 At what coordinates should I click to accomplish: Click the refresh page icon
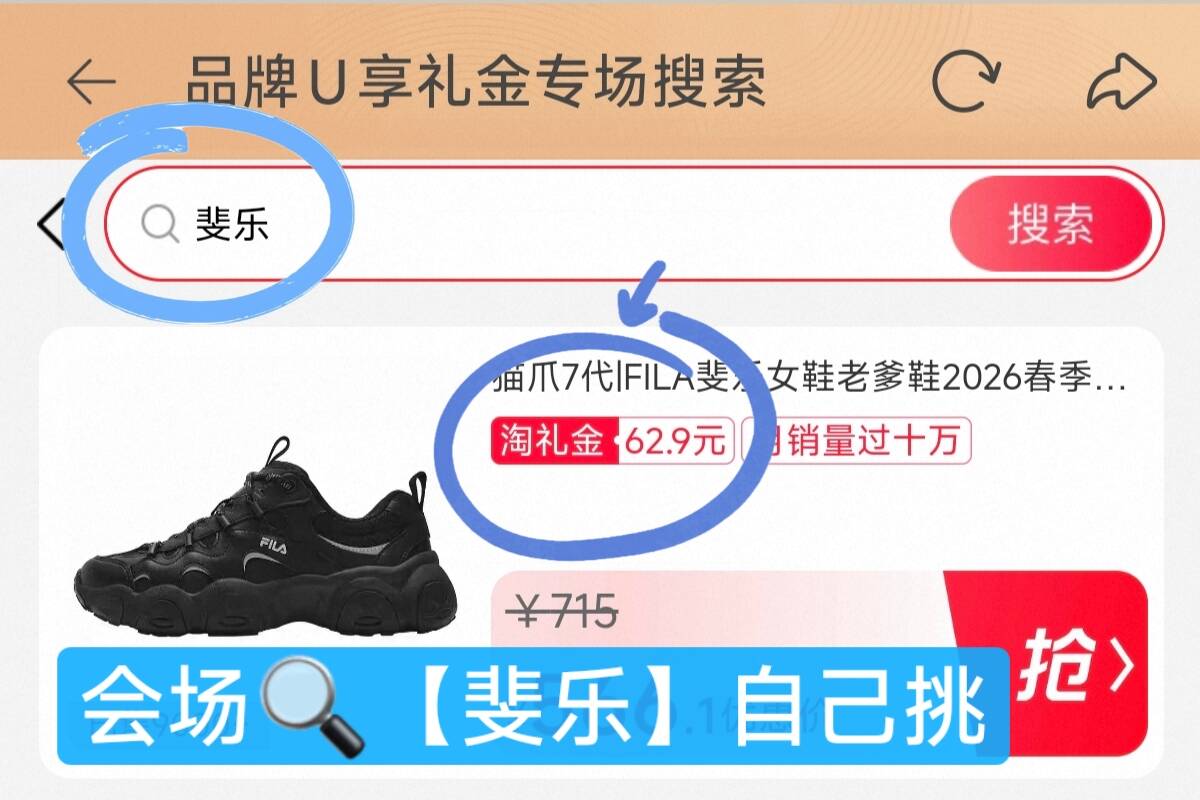(x=965, y=82)
